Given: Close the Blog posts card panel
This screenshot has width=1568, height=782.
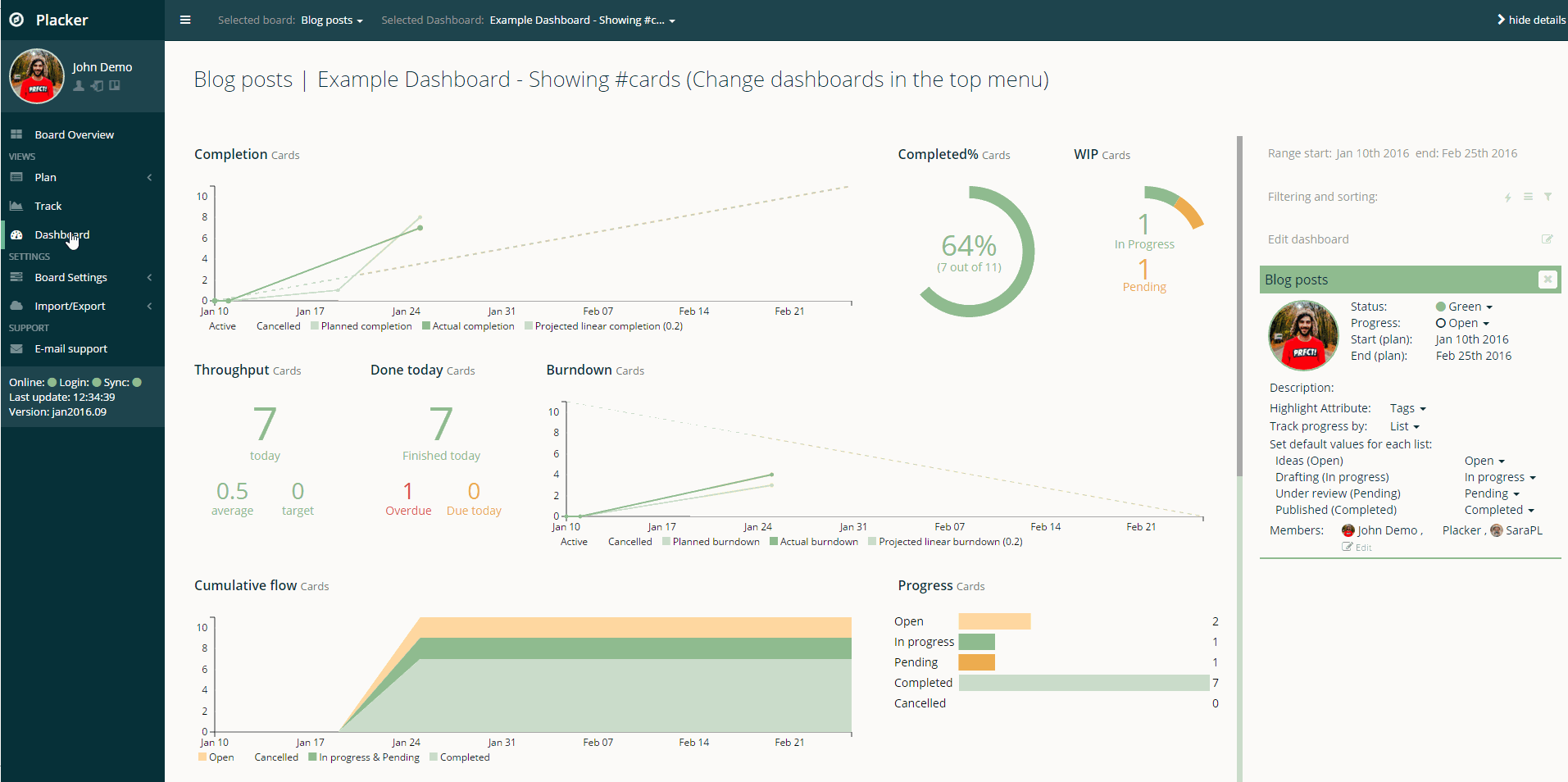Looking at the screenshot, I should tap(1548, 280).
